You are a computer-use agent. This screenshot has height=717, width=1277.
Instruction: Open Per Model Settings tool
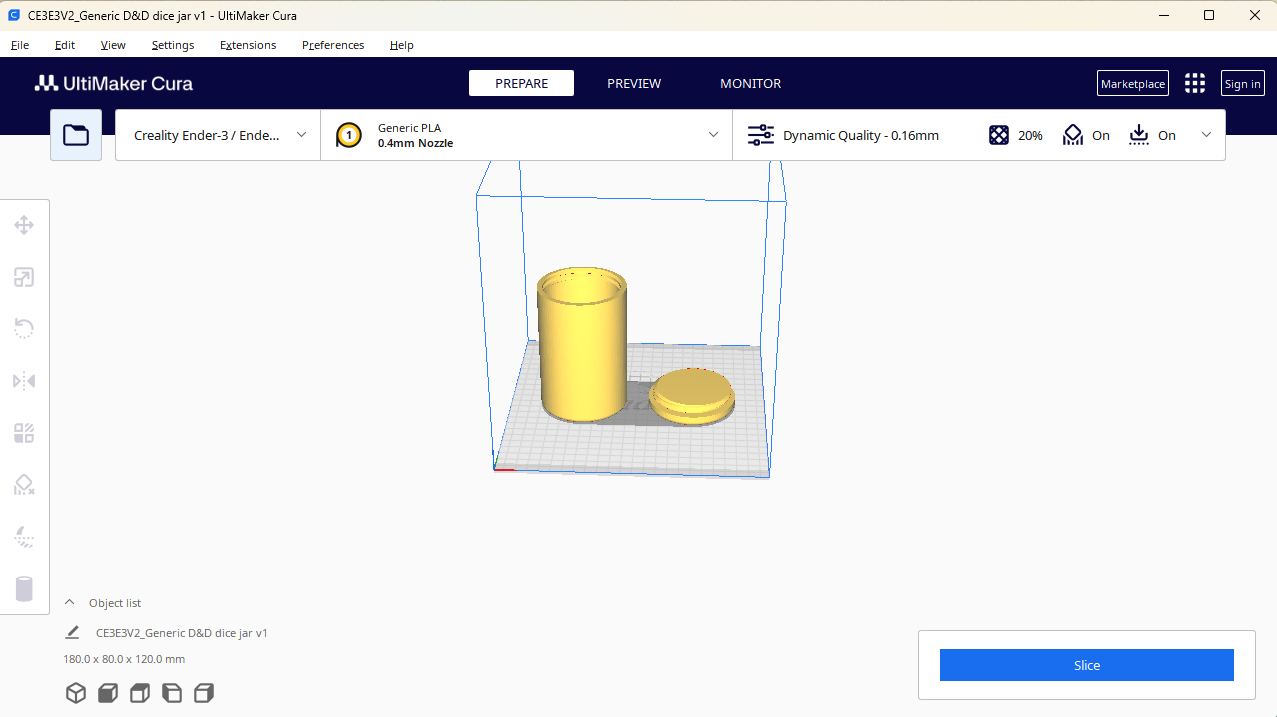tap(24, 433)
